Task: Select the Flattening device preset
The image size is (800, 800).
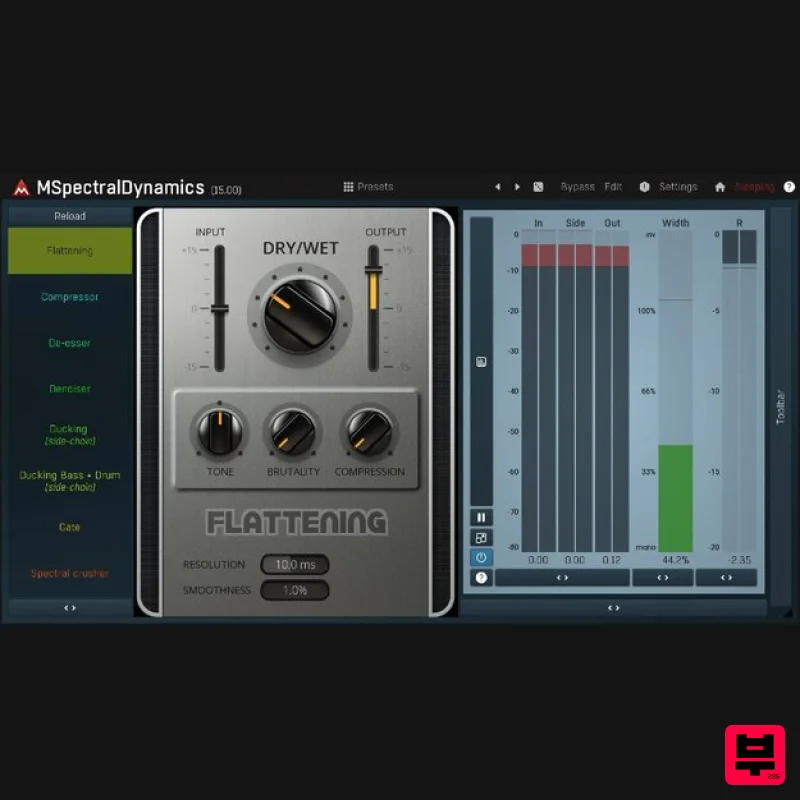Action: coord(70,251)
